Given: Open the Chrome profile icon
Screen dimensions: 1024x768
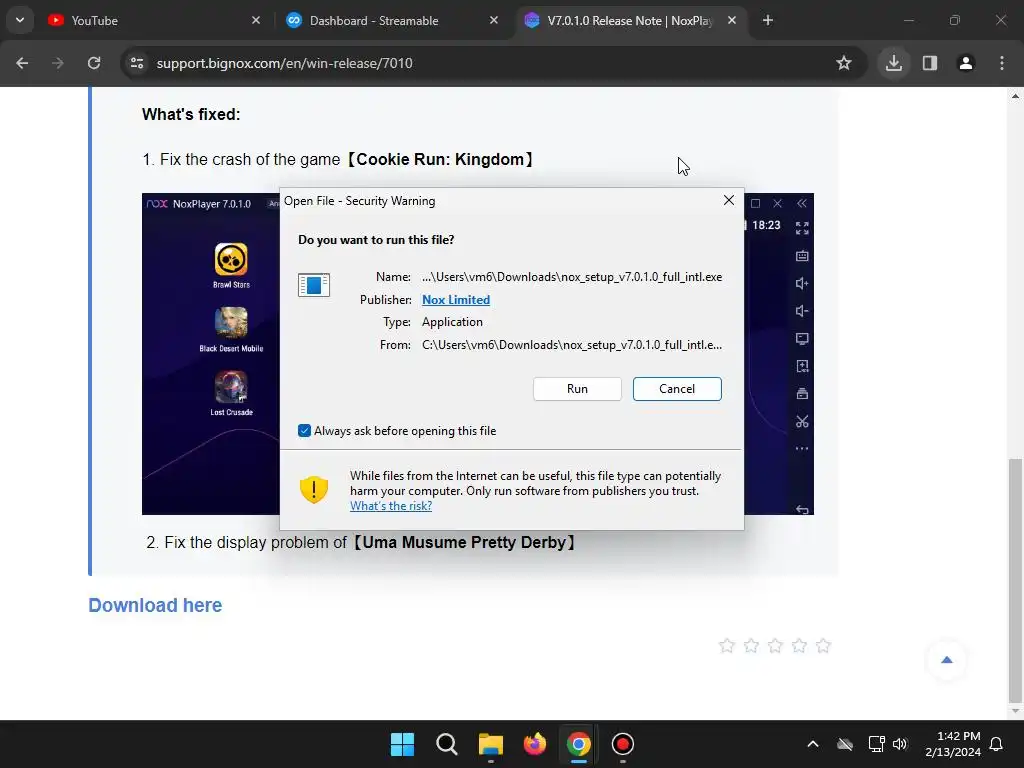Looking at the screenshot, I should tap(966, 63).
